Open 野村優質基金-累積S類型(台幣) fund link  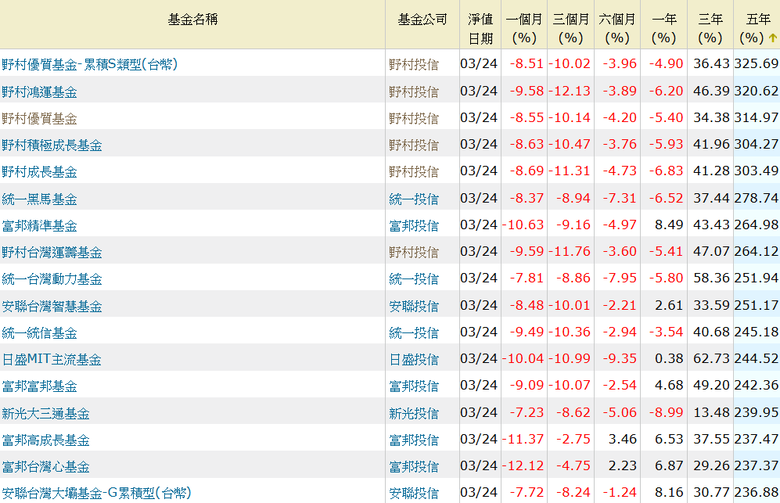90,64
